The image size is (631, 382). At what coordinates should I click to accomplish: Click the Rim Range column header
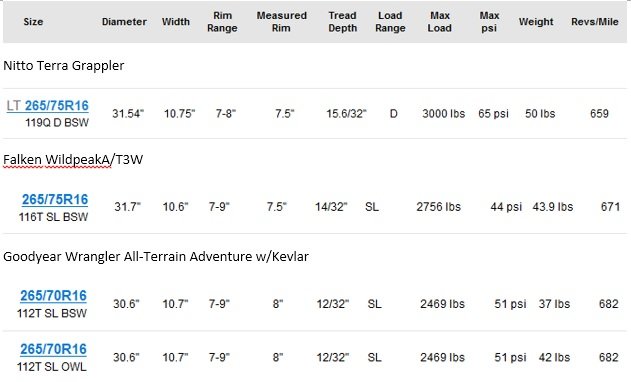222,22
